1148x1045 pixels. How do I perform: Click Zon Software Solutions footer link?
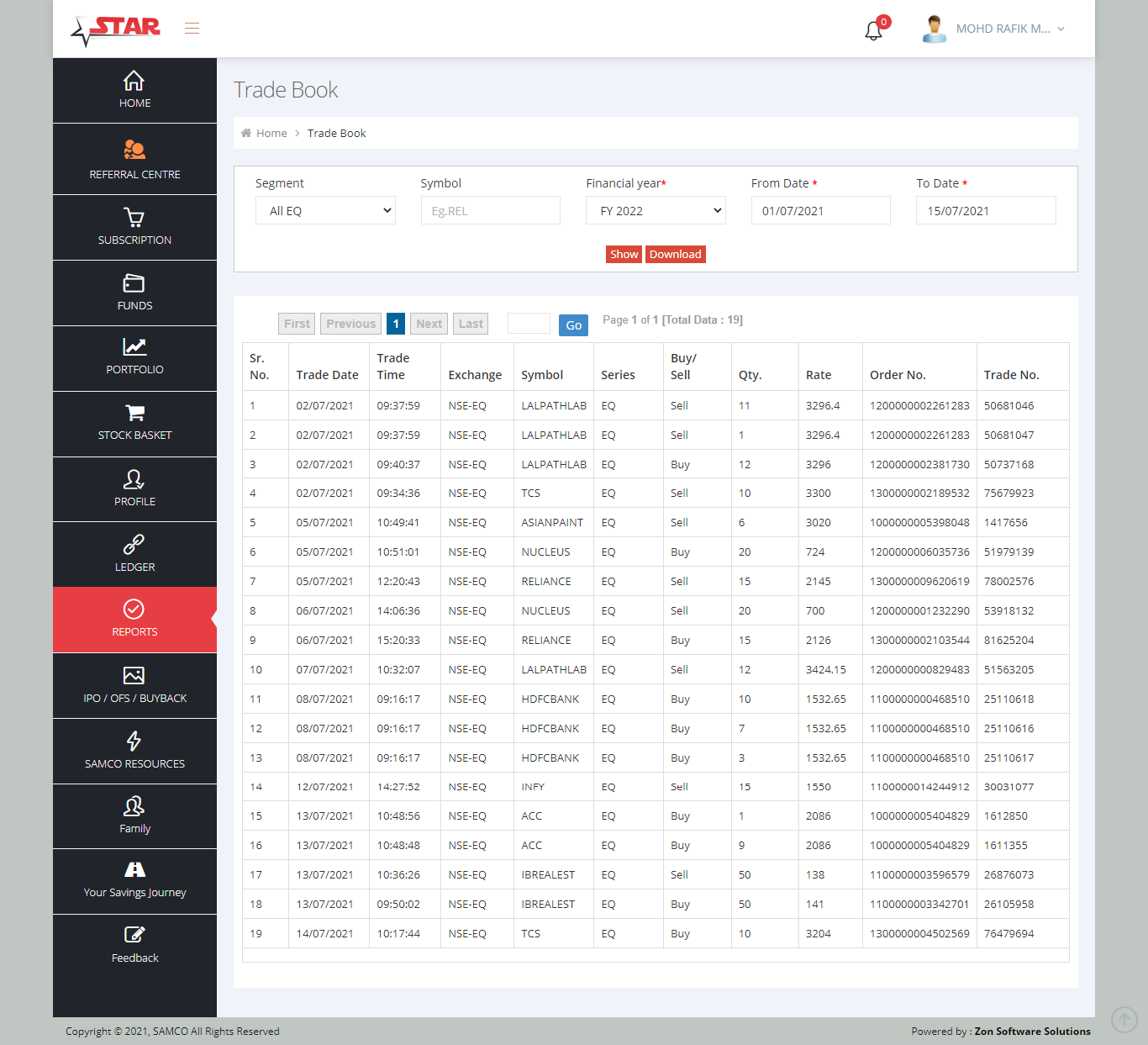point(1032,1031)
